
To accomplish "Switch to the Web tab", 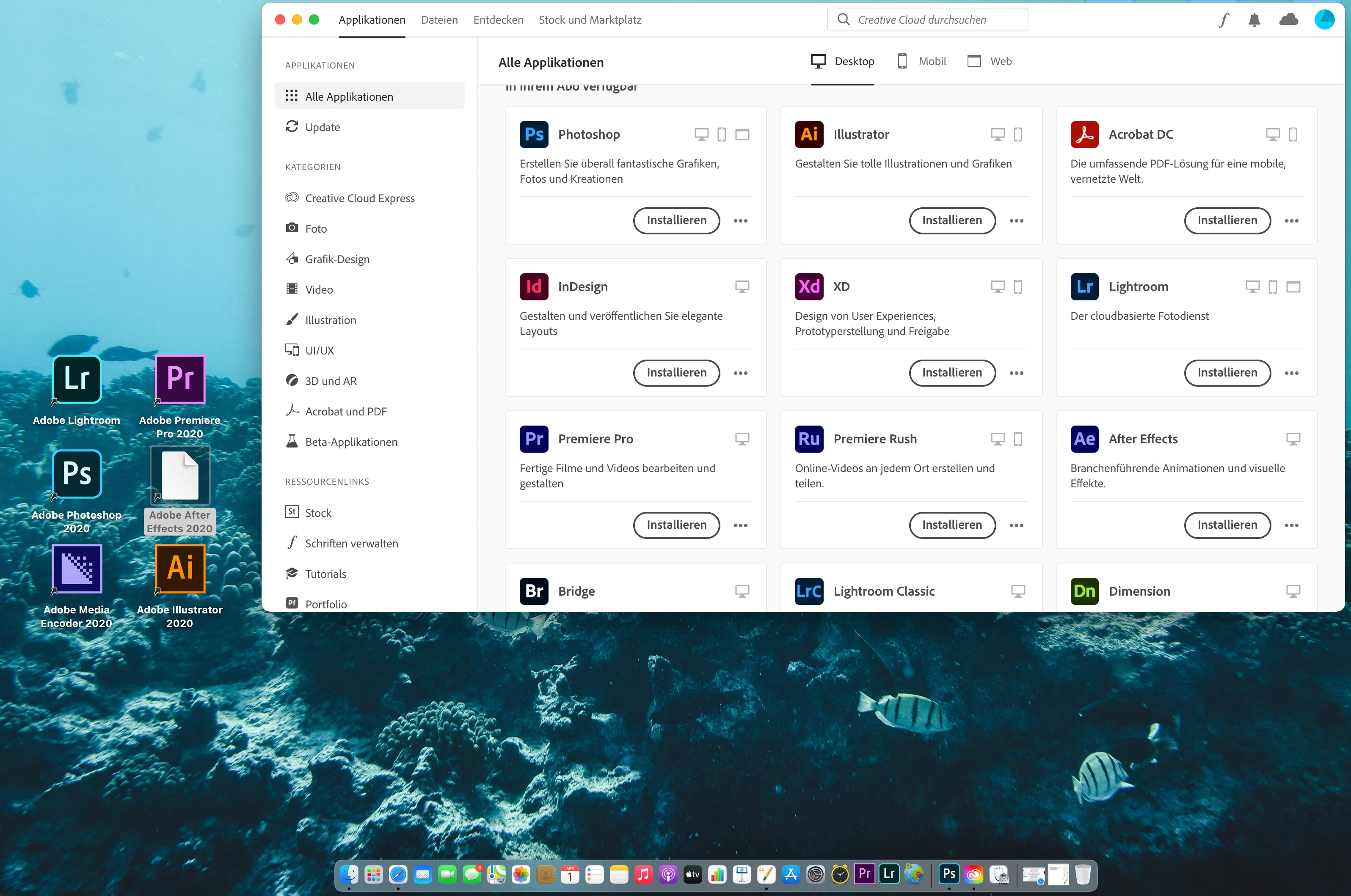I will point(990,61).
